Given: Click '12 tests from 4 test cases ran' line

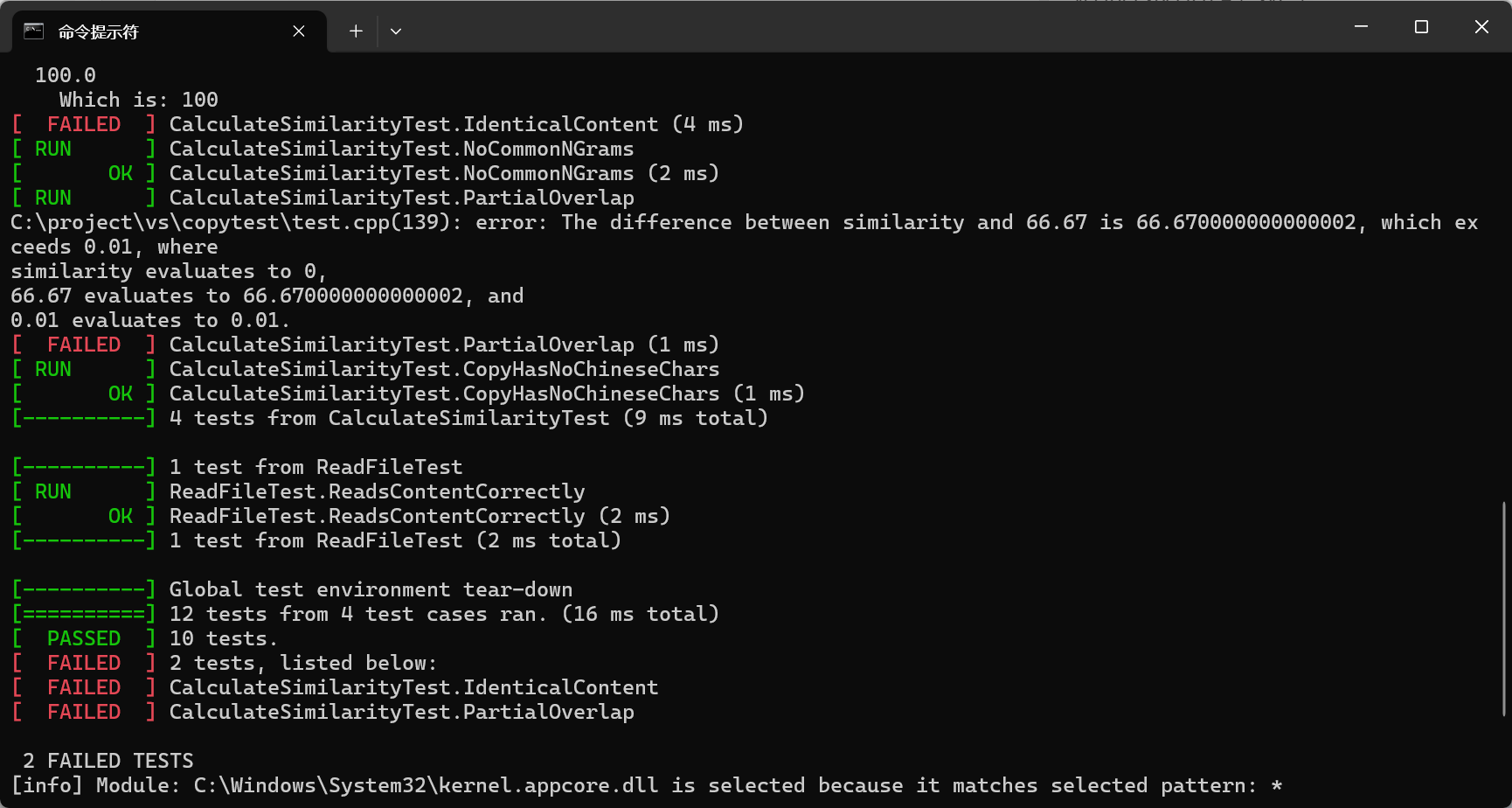Looking at the screenshot, I should click(x=365, y=614).
